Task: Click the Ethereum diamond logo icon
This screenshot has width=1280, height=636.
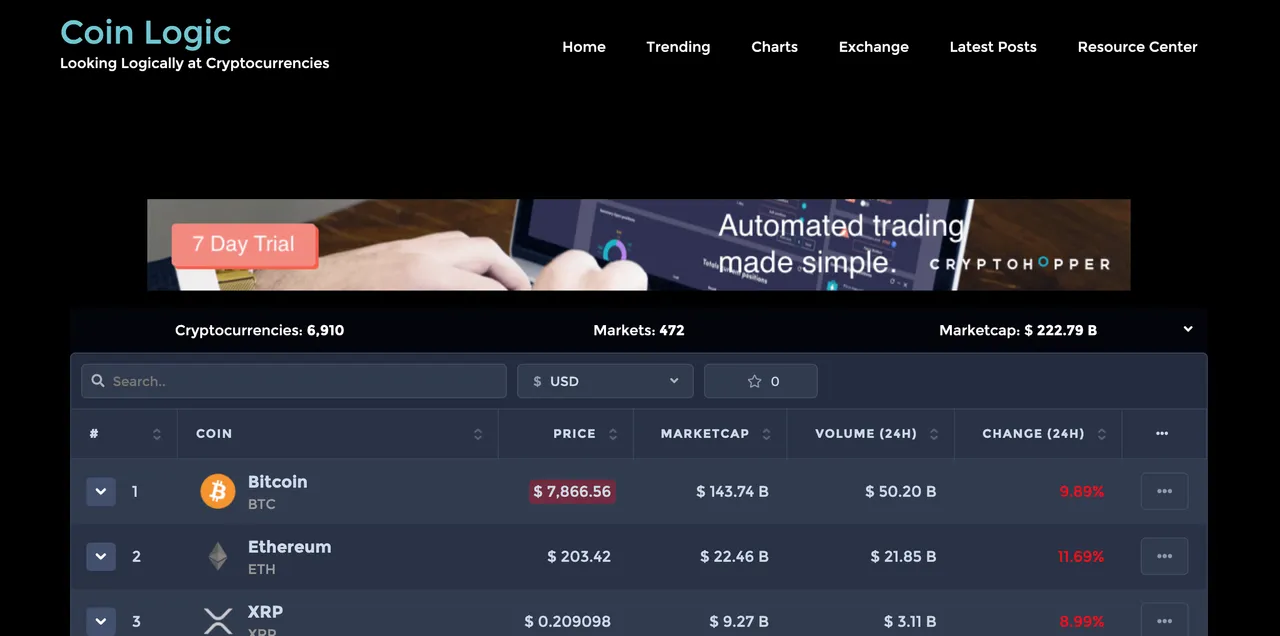Action: tap(218, 556)
